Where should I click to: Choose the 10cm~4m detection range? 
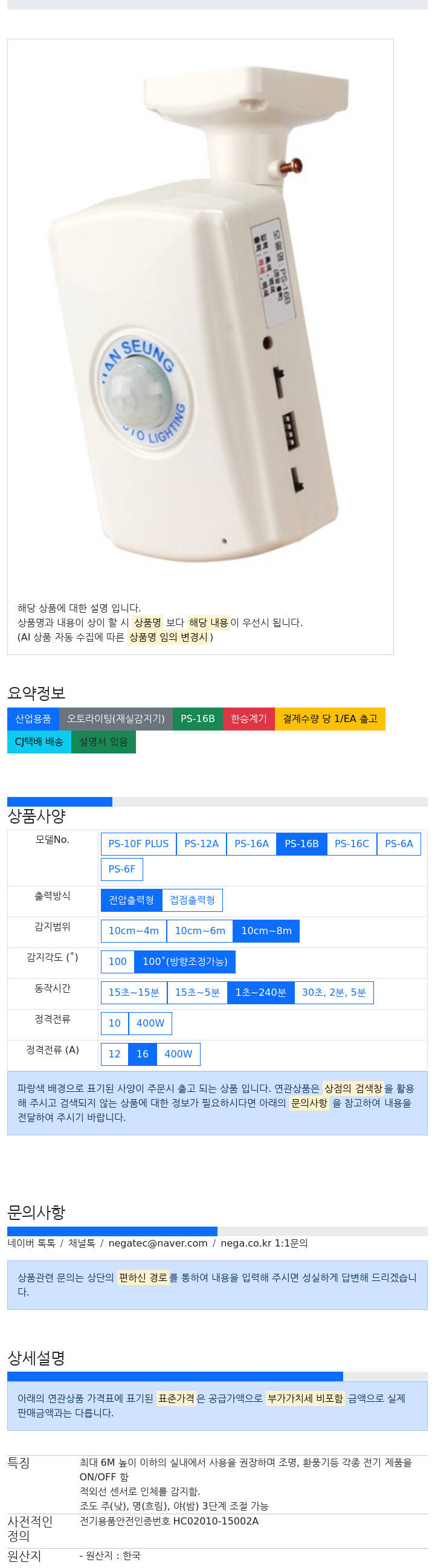(134, 931)
